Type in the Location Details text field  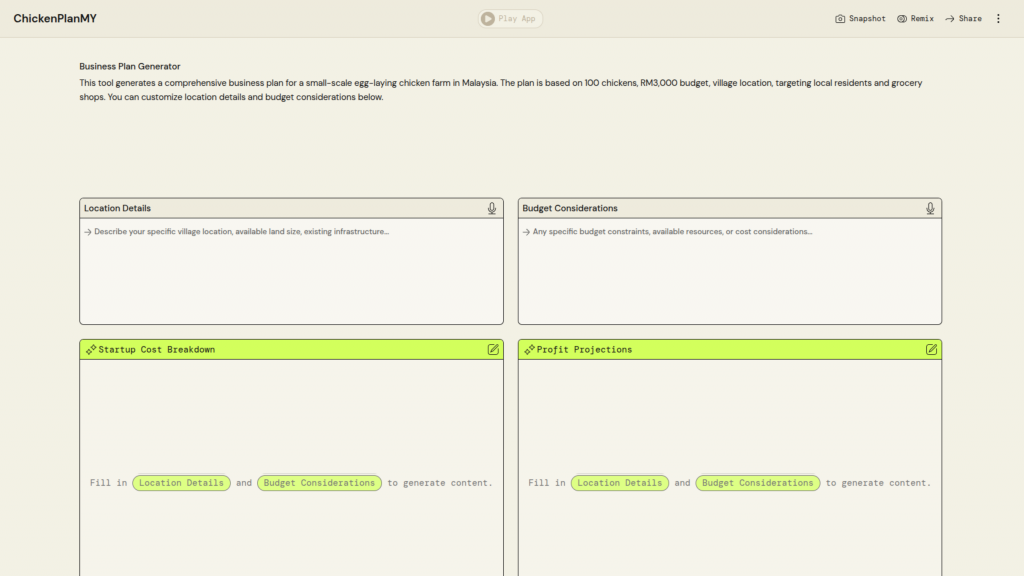coord(291,270)
